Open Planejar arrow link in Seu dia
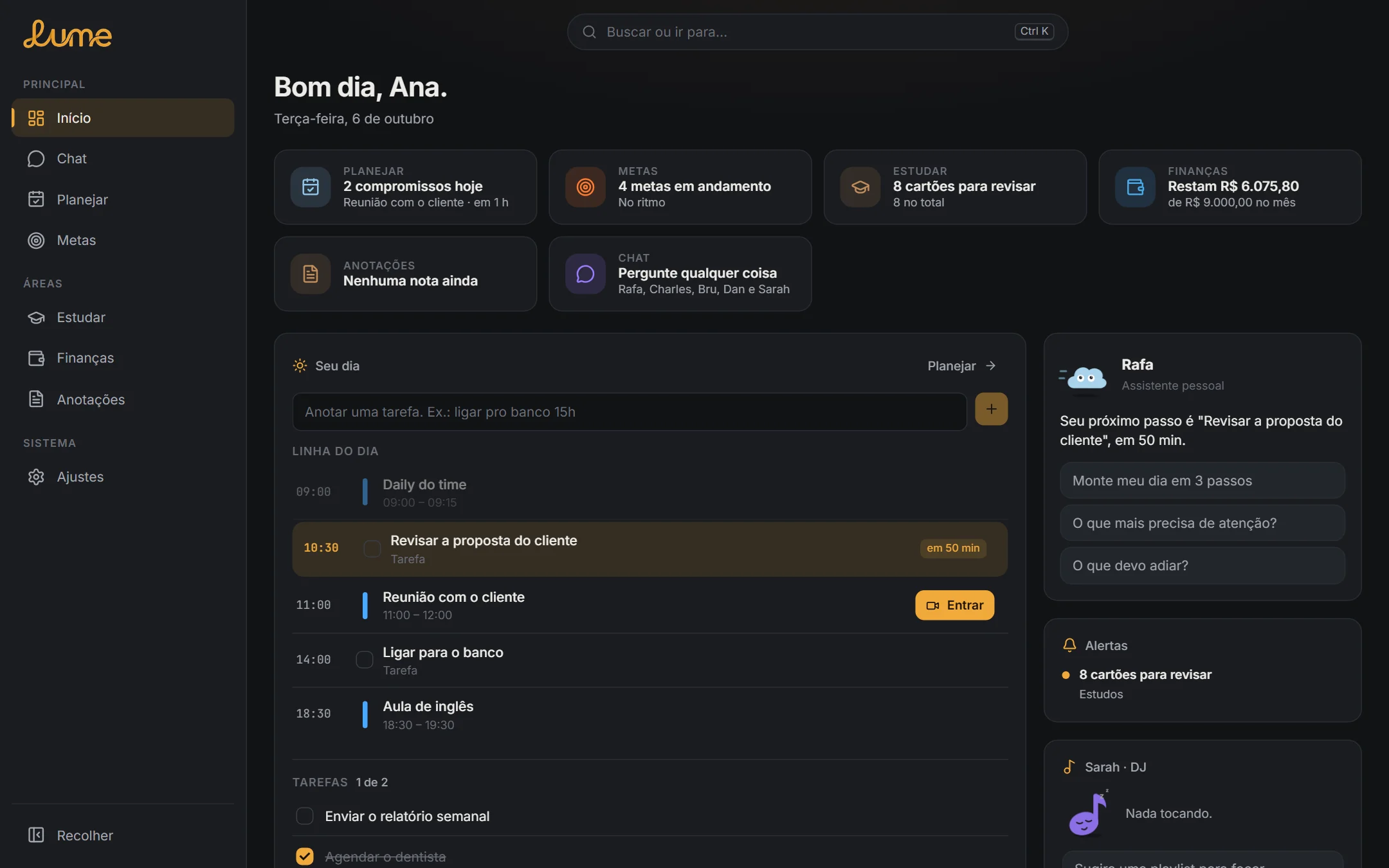This screenshot has width=1389, height=868. point(962,366)
